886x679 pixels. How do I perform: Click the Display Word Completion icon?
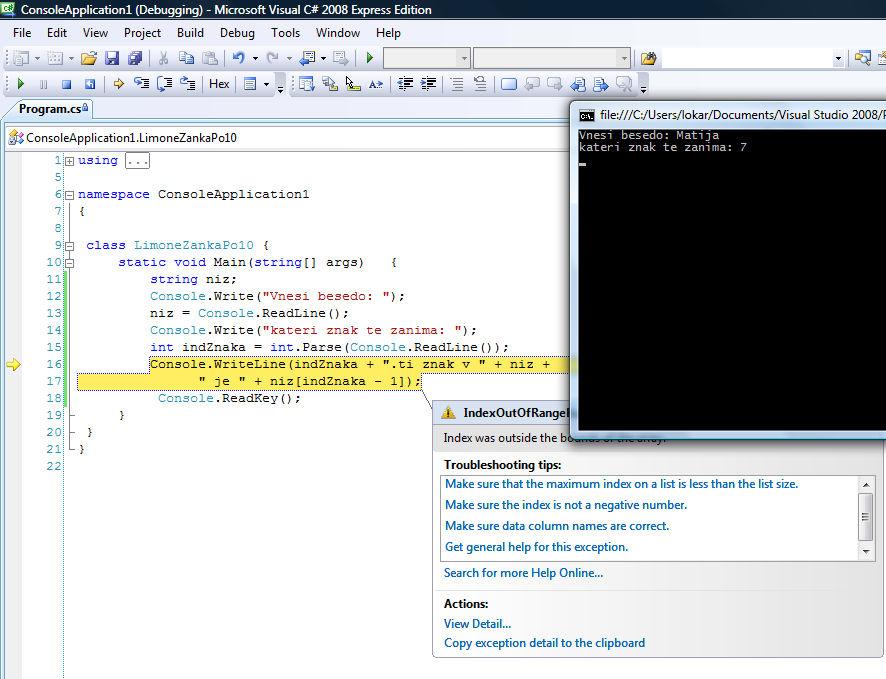coord(376,84)
